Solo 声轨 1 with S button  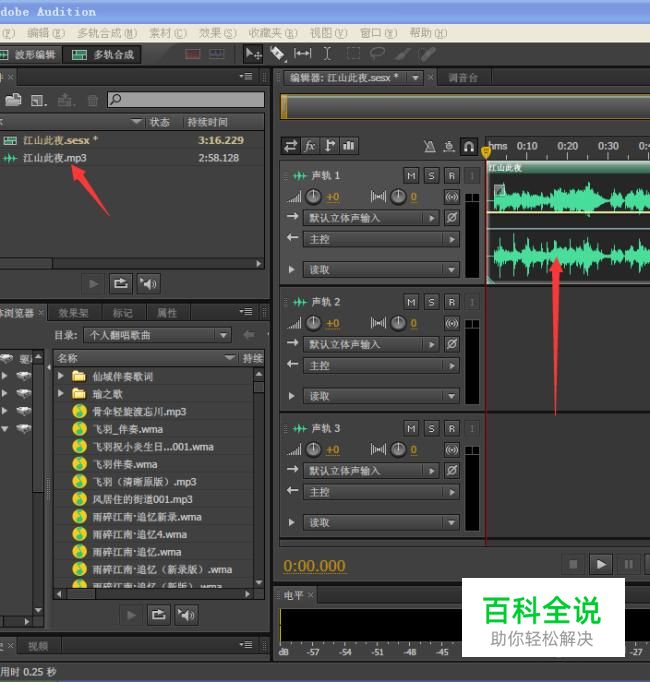(x=431, y=176)
